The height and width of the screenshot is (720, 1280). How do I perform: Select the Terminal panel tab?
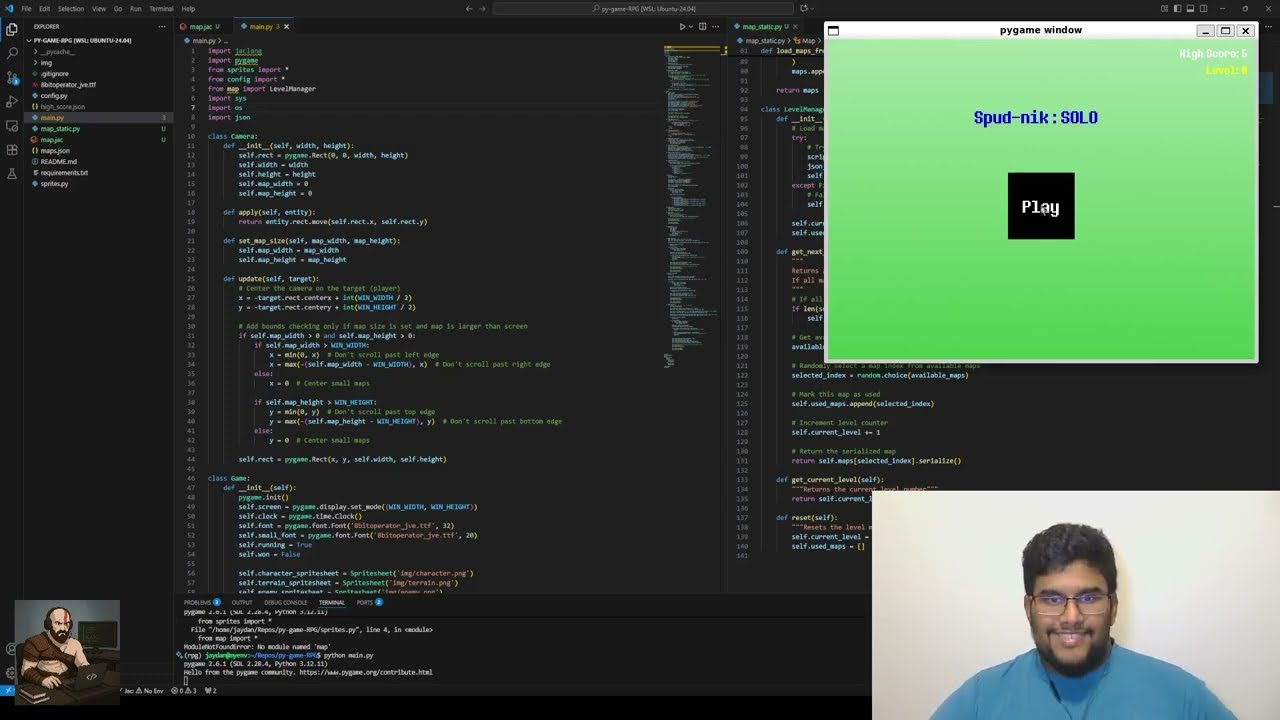pyautogui.click(x=332, y=602)
